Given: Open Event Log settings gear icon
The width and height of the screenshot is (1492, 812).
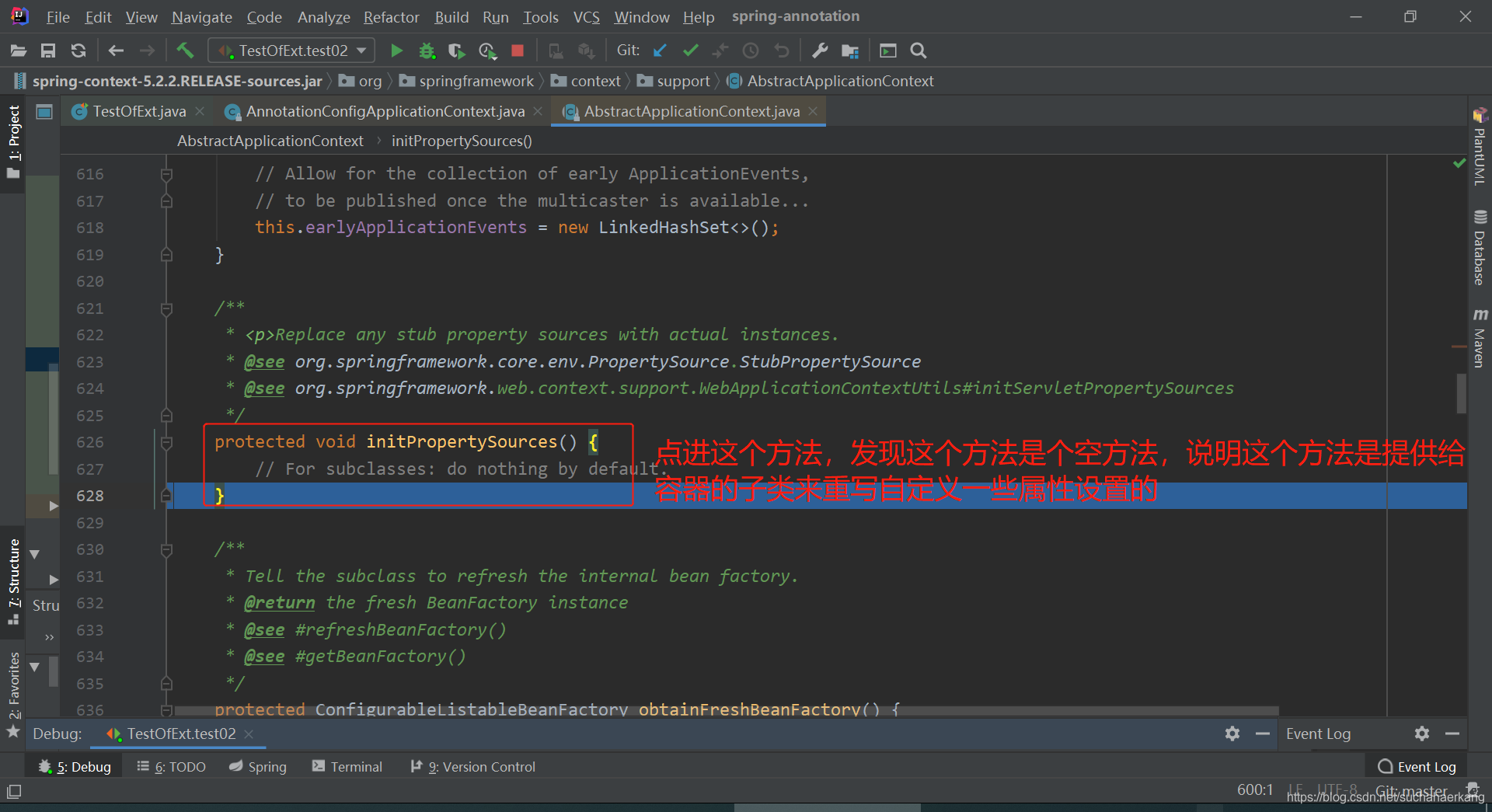Looking at the screenshot, I should (x=1422, y=734).
